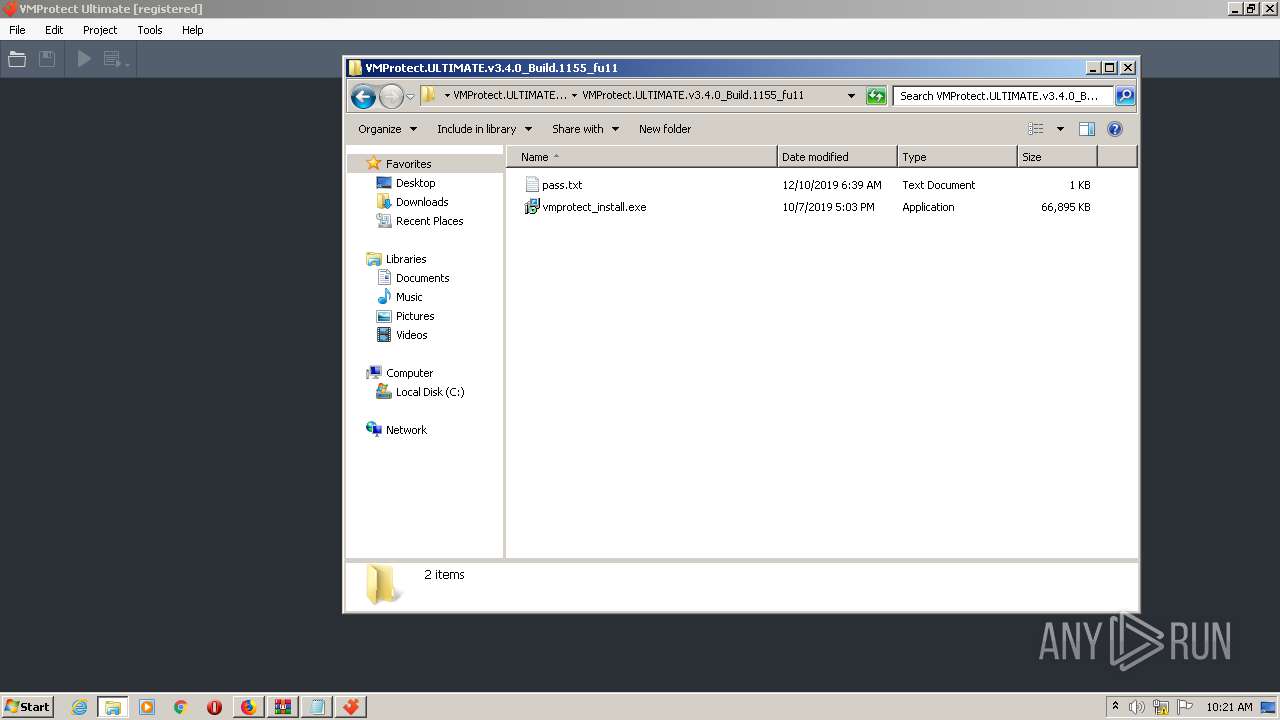The width and height of the screenshot is (1280, 720).
Task: Open Internet Explorer from the taskbar
Action: point(79,707)
